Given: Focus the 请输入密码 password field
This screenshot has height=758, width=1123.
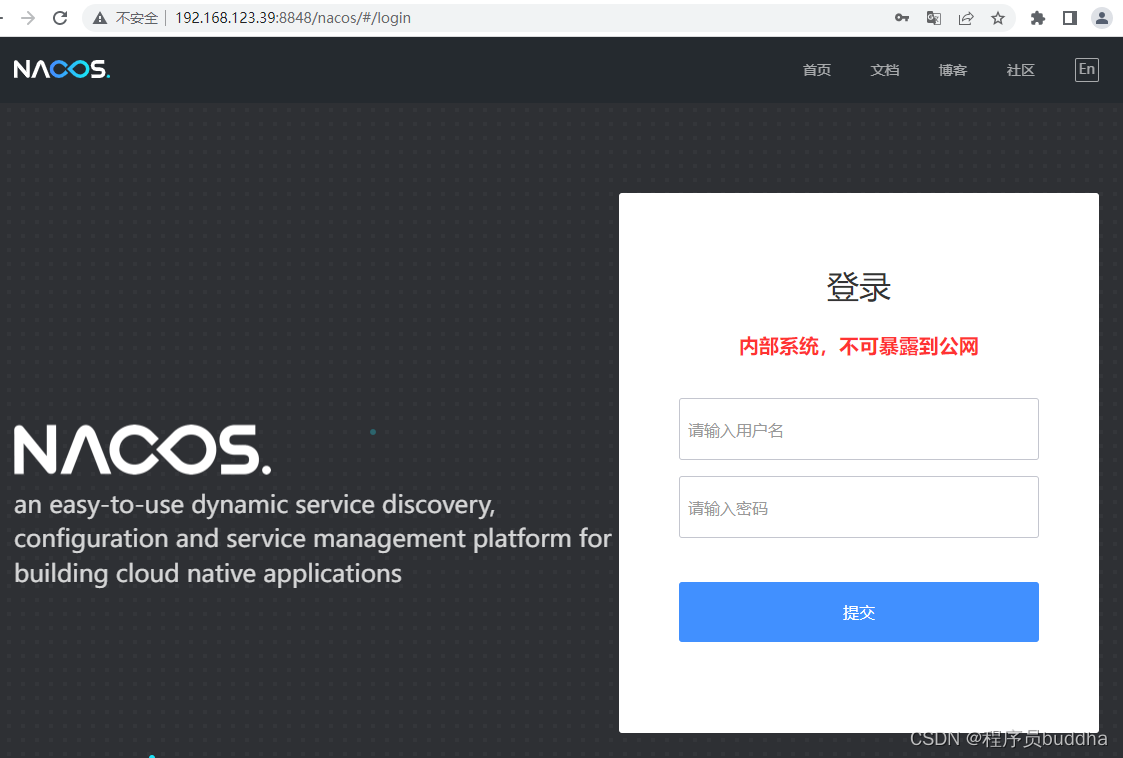Looking at the screenshot, I should click(x=859, y=507).
